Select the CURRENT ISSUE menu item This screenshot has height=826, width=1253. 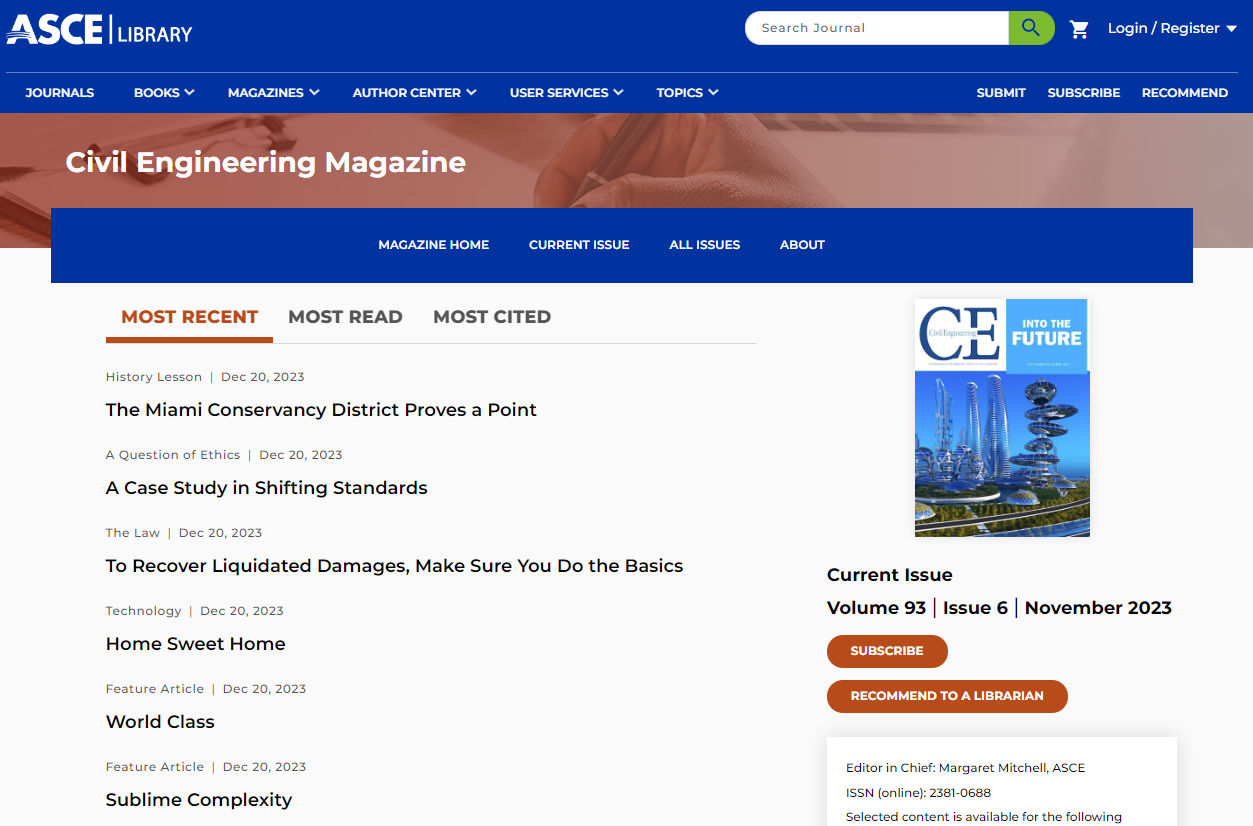[x=579, y=244]
